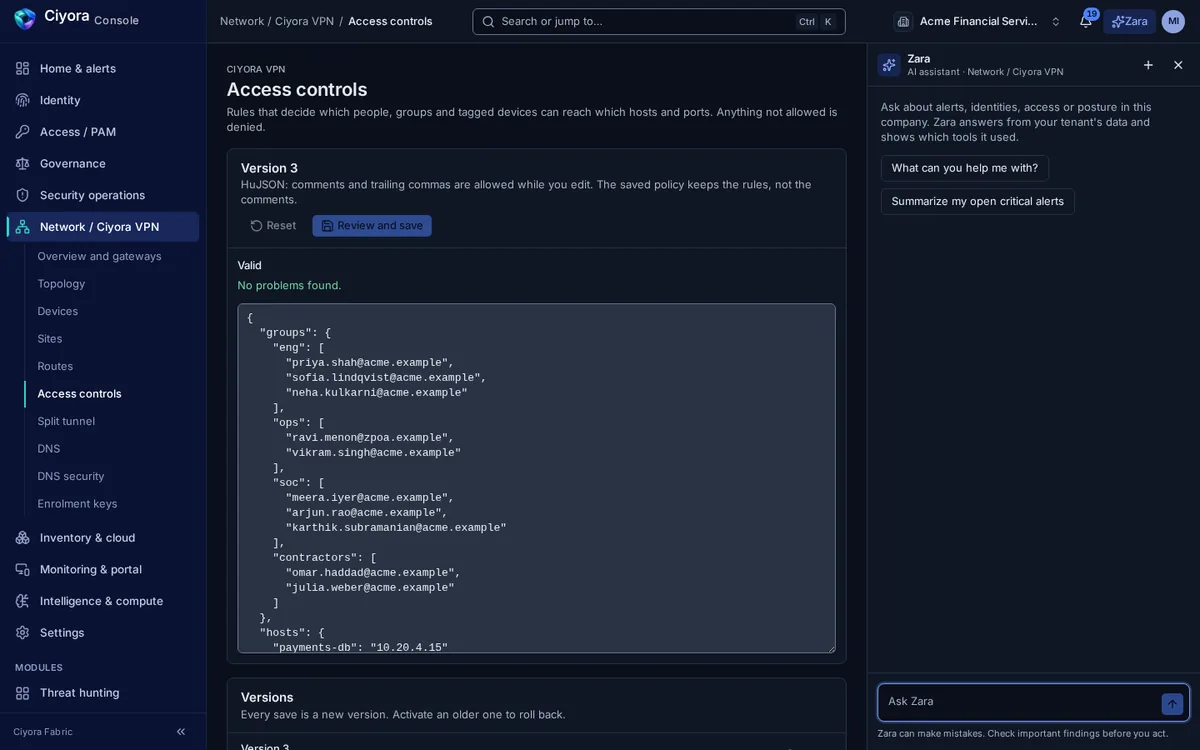Open Split tunnel settings
The image size is (1200, 750).
[111, 421]
